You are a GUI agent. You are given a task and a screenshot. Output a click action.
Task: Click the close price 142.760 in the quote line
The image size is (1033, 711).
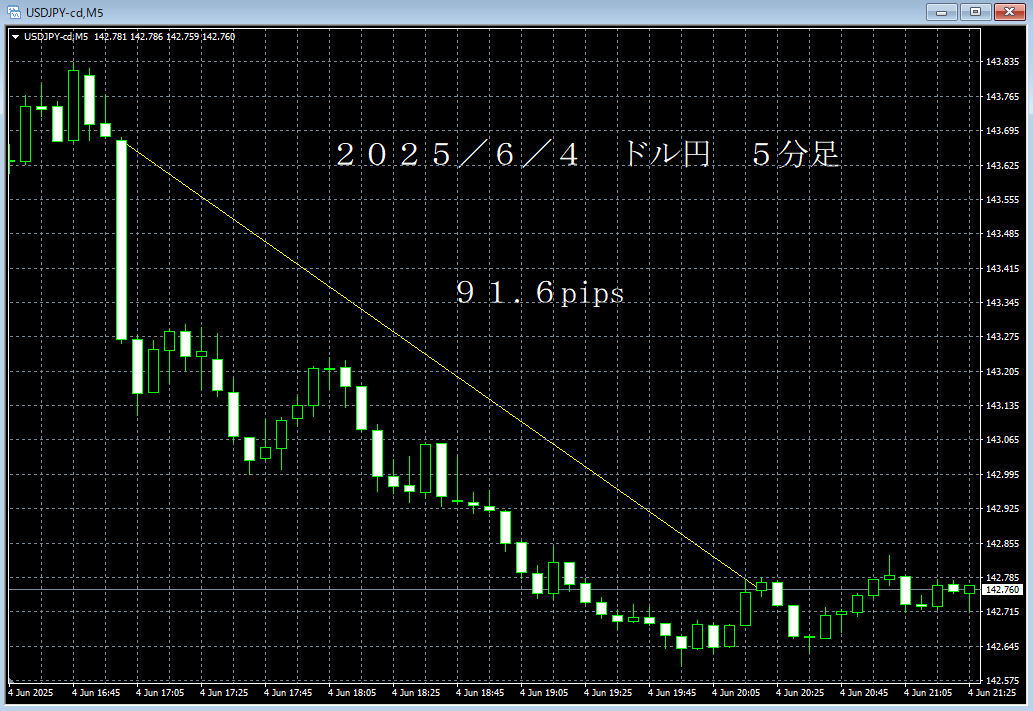pyautogui.click(x=218, y=35)
